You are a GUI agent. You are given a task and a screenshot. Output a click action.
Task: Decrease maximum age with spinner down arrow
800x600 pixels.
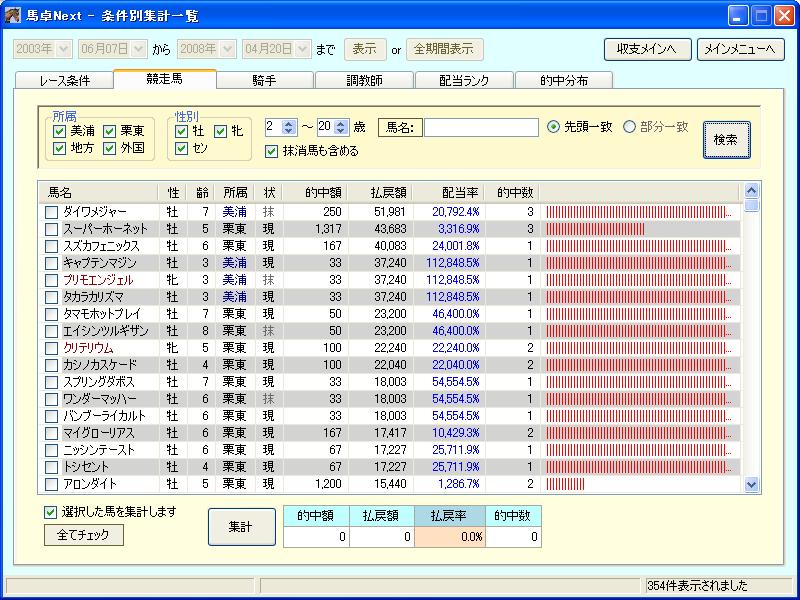342,131
